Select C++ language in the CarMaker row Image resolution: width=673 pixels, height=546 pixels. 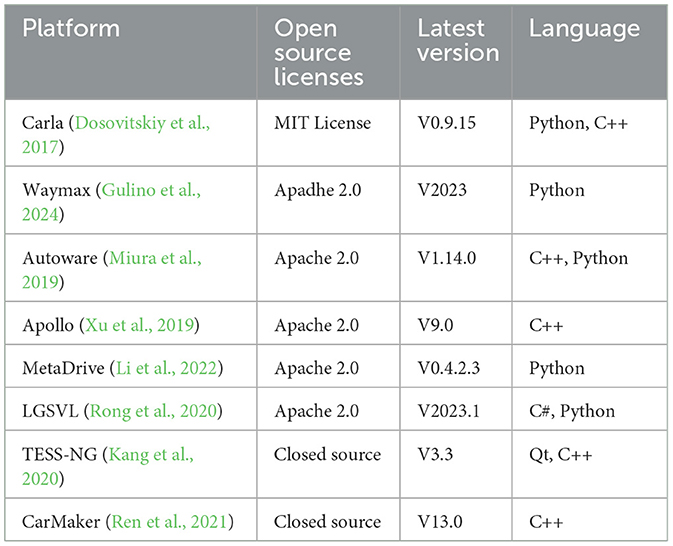546,522
